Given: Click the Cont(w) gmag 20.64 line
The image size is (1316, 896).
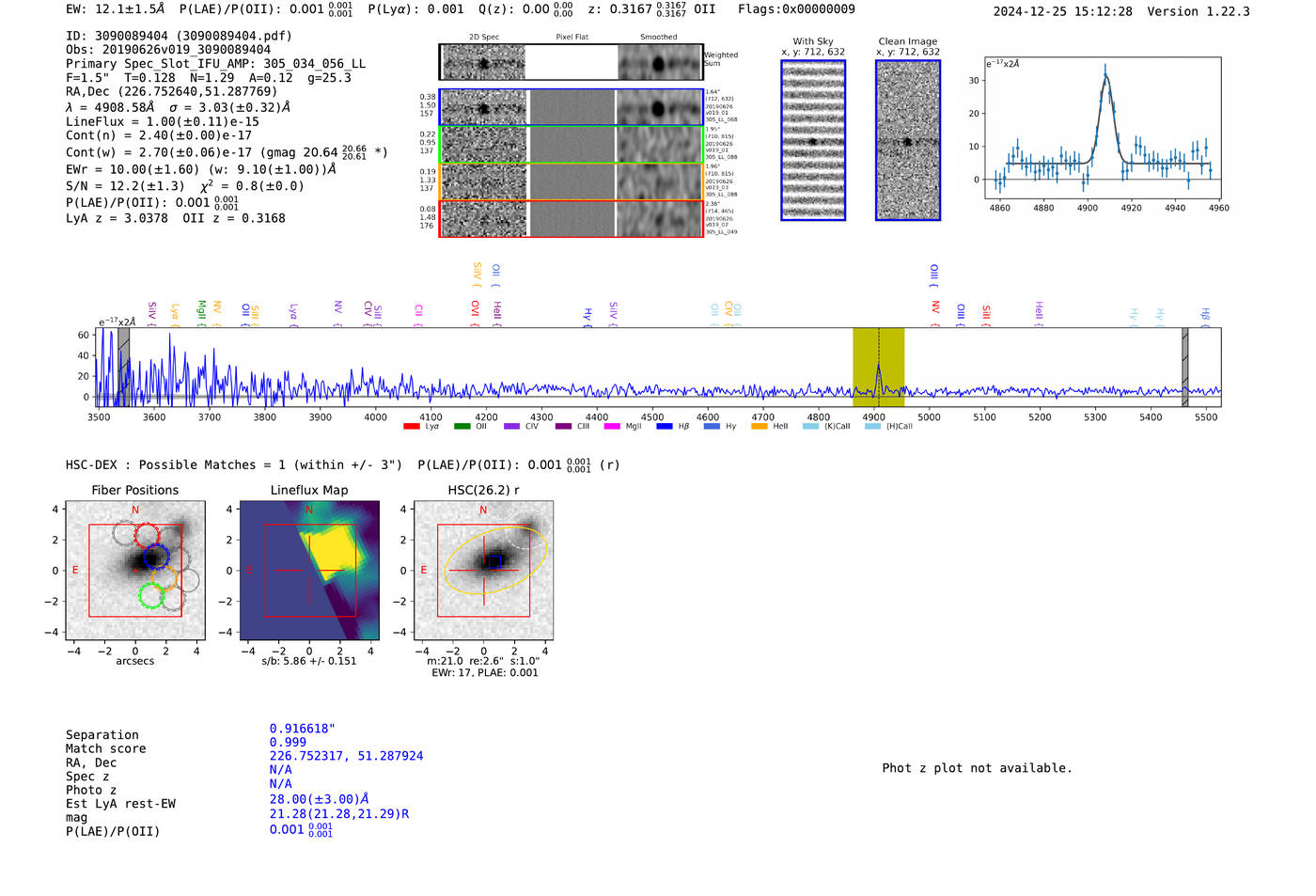Looking at the screenshot, I should [x=227, y=152].
